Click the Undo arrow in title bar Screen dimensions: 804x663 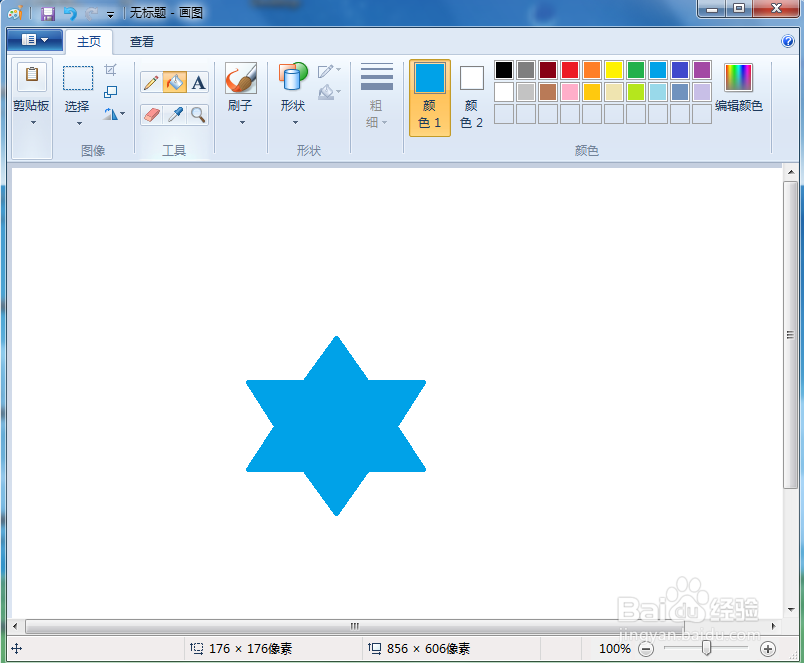pos(70,13)
